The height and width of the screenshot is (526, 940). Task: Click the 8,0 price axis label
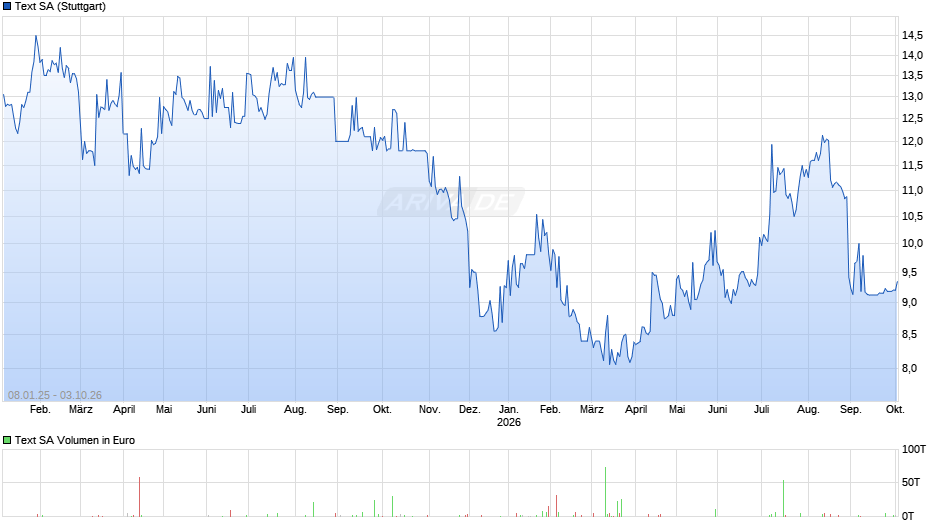click(x=909, y=368)
